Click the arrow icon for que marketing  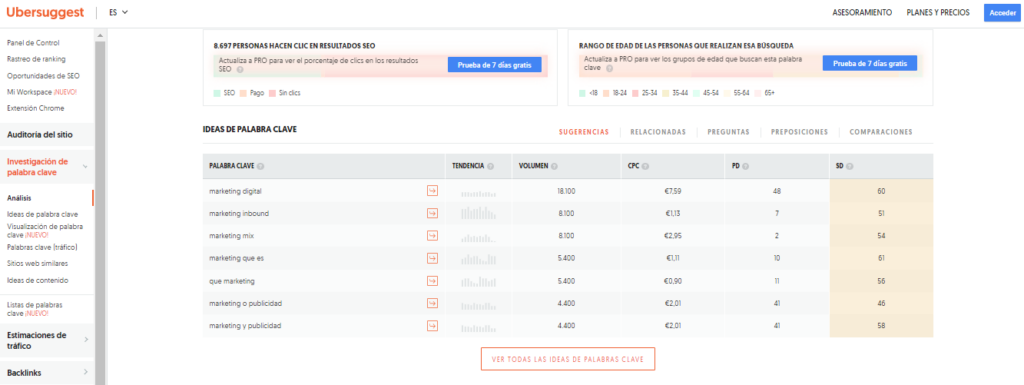(432, 281)
